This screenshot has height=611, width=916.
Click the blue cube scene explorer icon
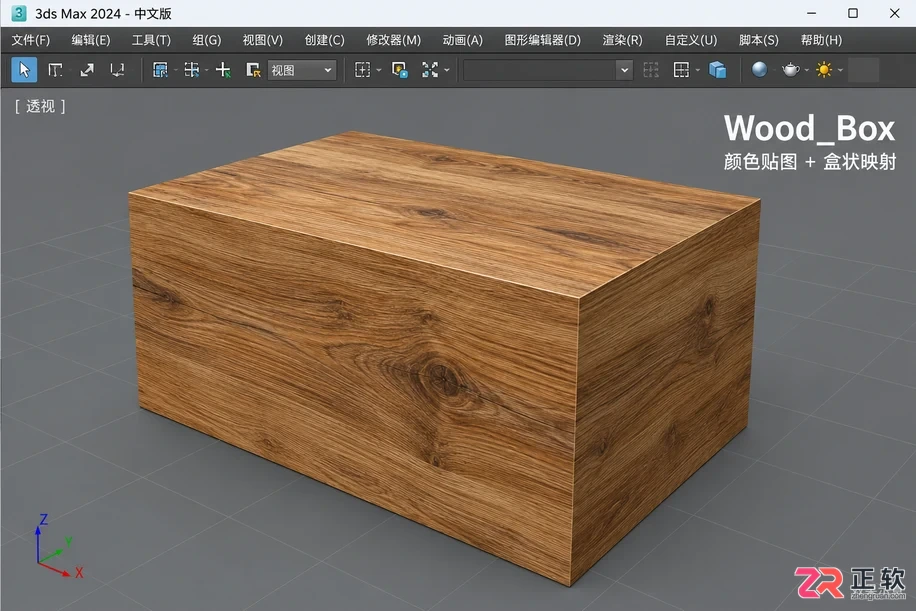tap(717, 70)
